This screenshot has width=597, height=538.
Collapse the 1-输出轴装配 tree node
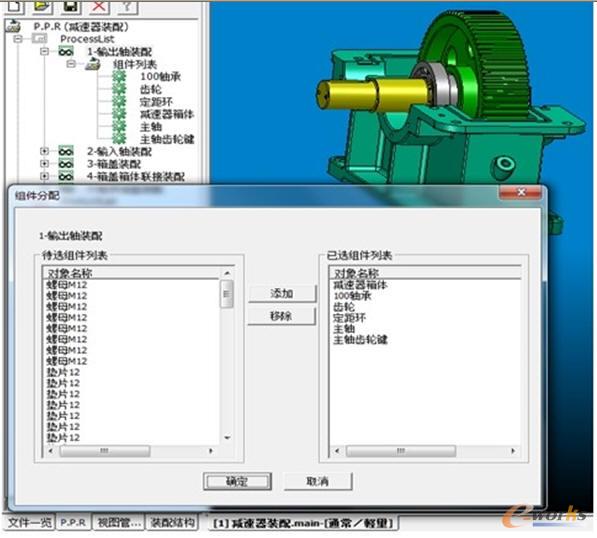(45, 51)
